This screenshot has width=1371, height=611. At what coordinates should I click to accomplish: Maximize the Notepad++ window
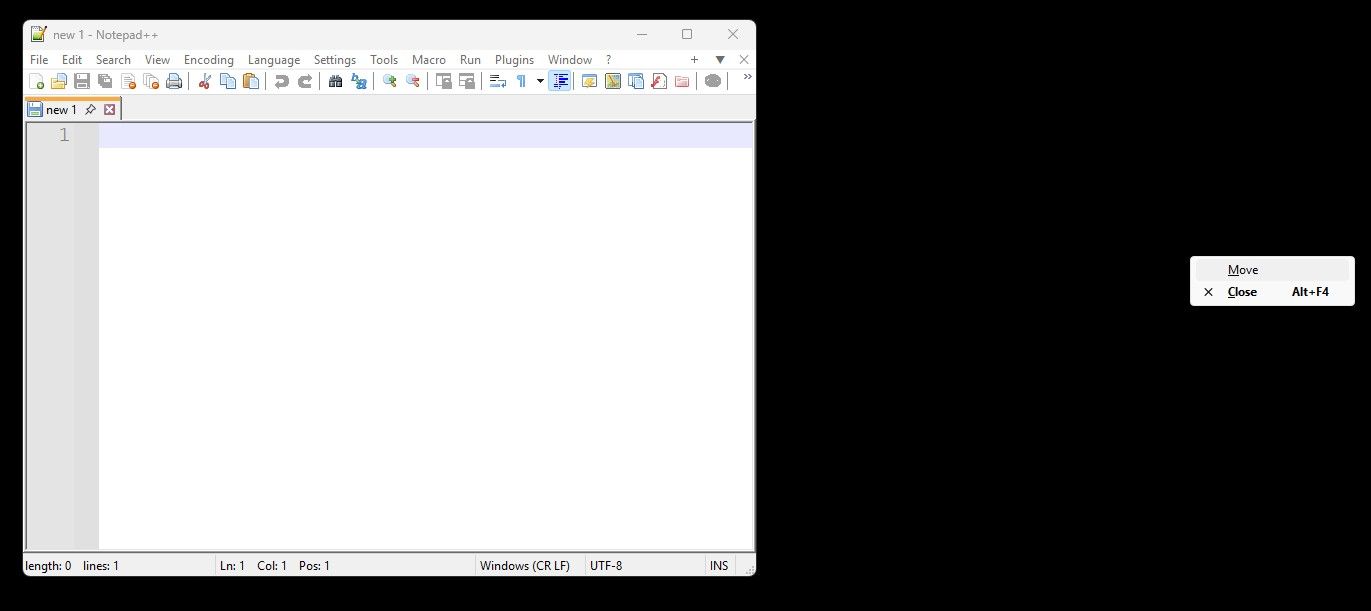click(x=687, y=34)
